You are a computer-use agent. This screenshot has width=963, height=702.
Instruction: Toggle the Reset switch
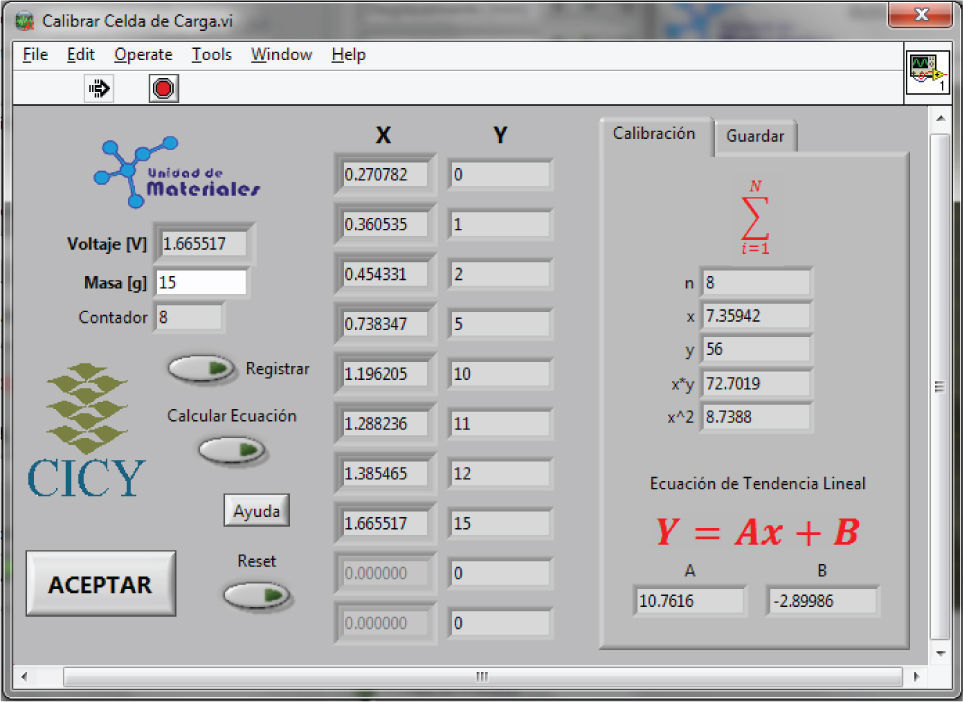click(256, 596)
